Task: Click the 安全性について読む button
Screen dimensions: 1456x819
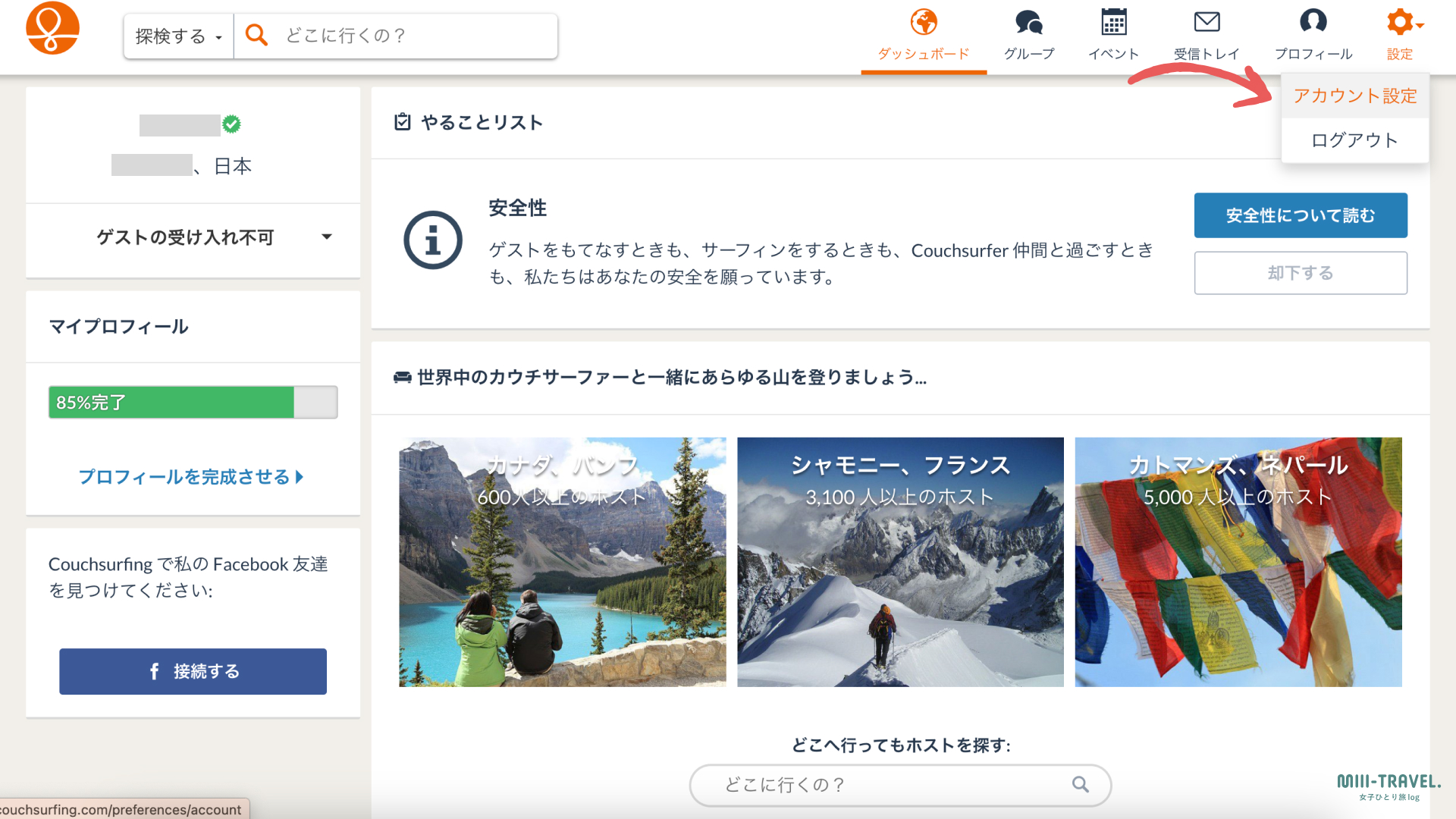Action: click(x=1301, y=215)
